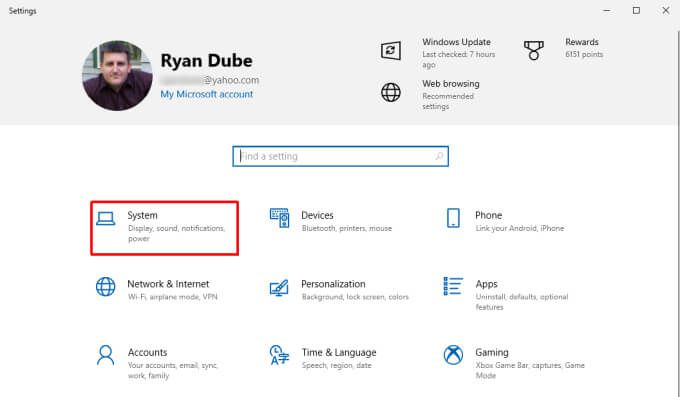Click the search magnifier in search box
The height and width of the screenshot is (397, 680).
click(x=439, y=156)
